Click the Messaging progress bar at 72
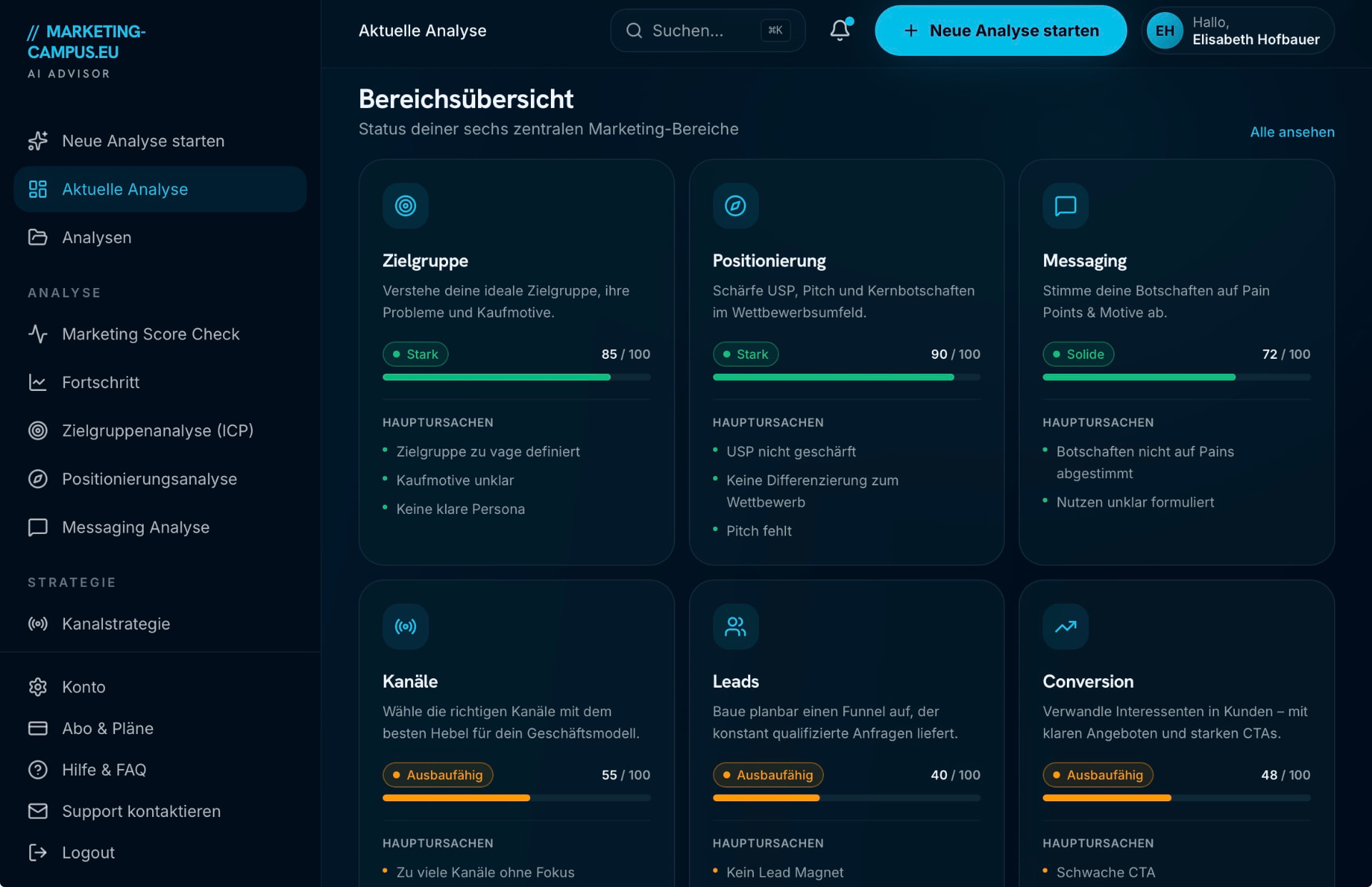 tap(1176, 377)
